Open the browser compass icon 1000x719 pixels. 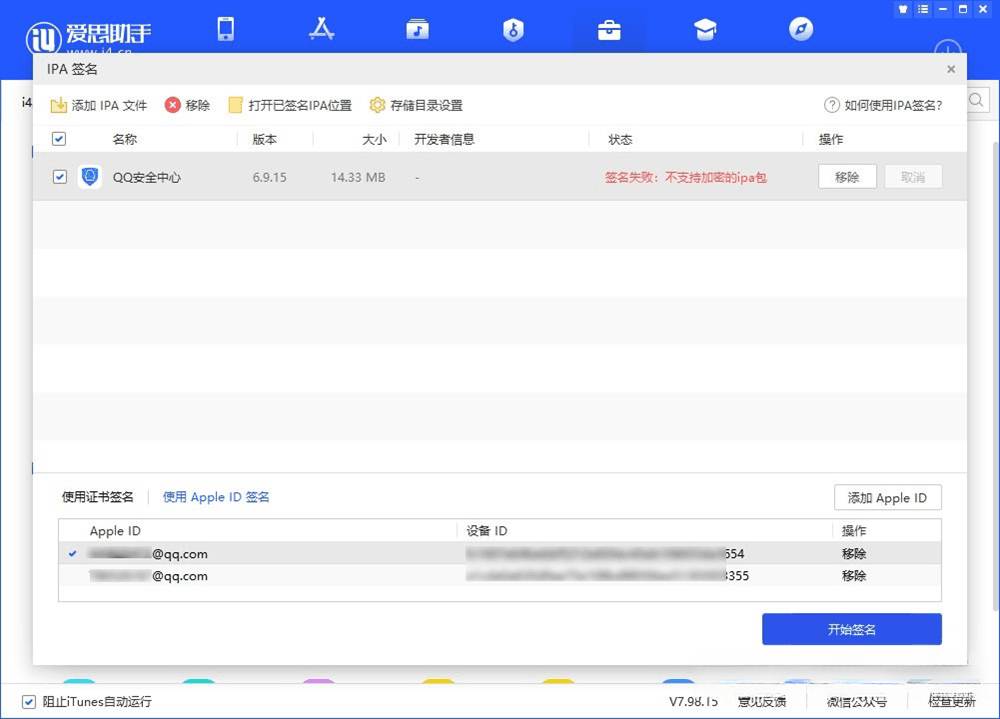pos(801,30)
